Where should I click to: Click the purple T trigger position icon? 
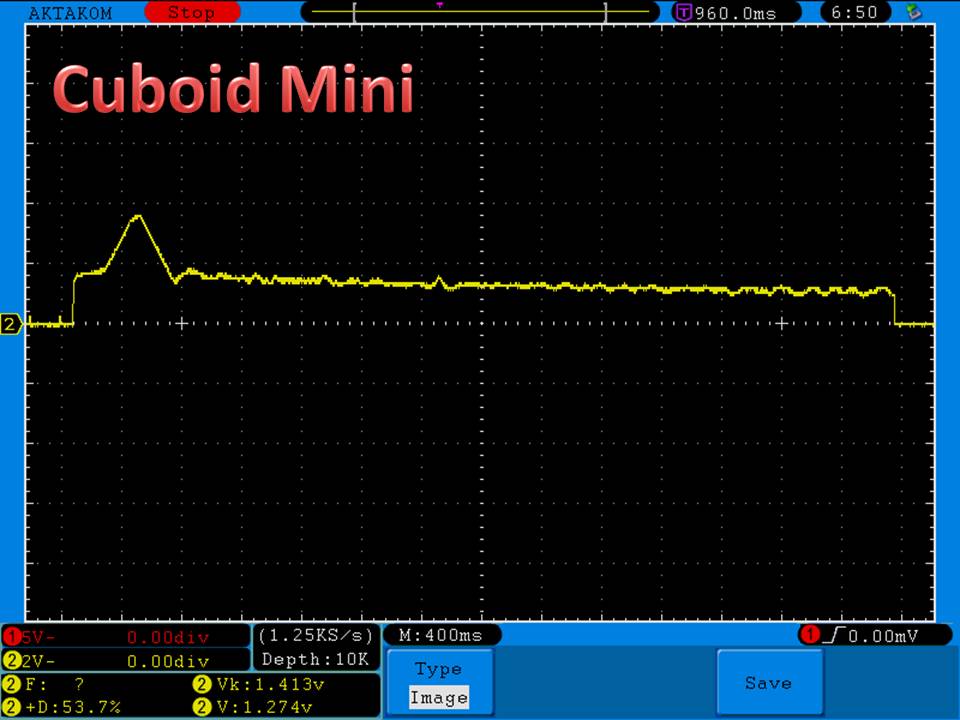click(x=684, y=12)
